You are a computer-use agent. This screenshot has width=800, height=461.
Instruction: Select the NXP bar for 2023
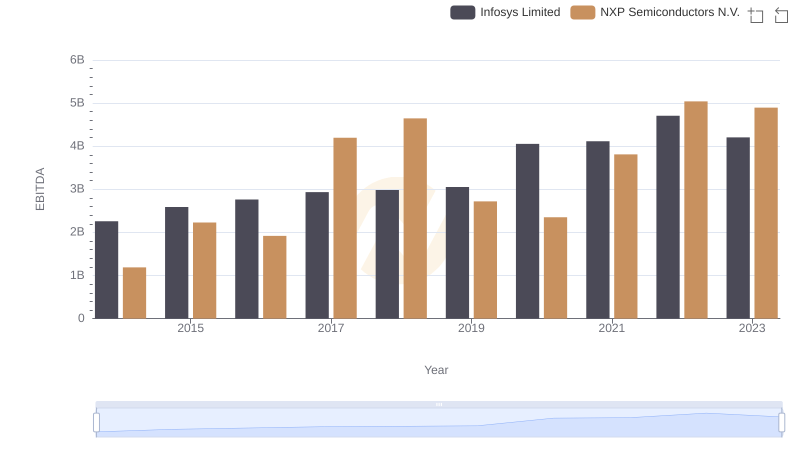766,213
